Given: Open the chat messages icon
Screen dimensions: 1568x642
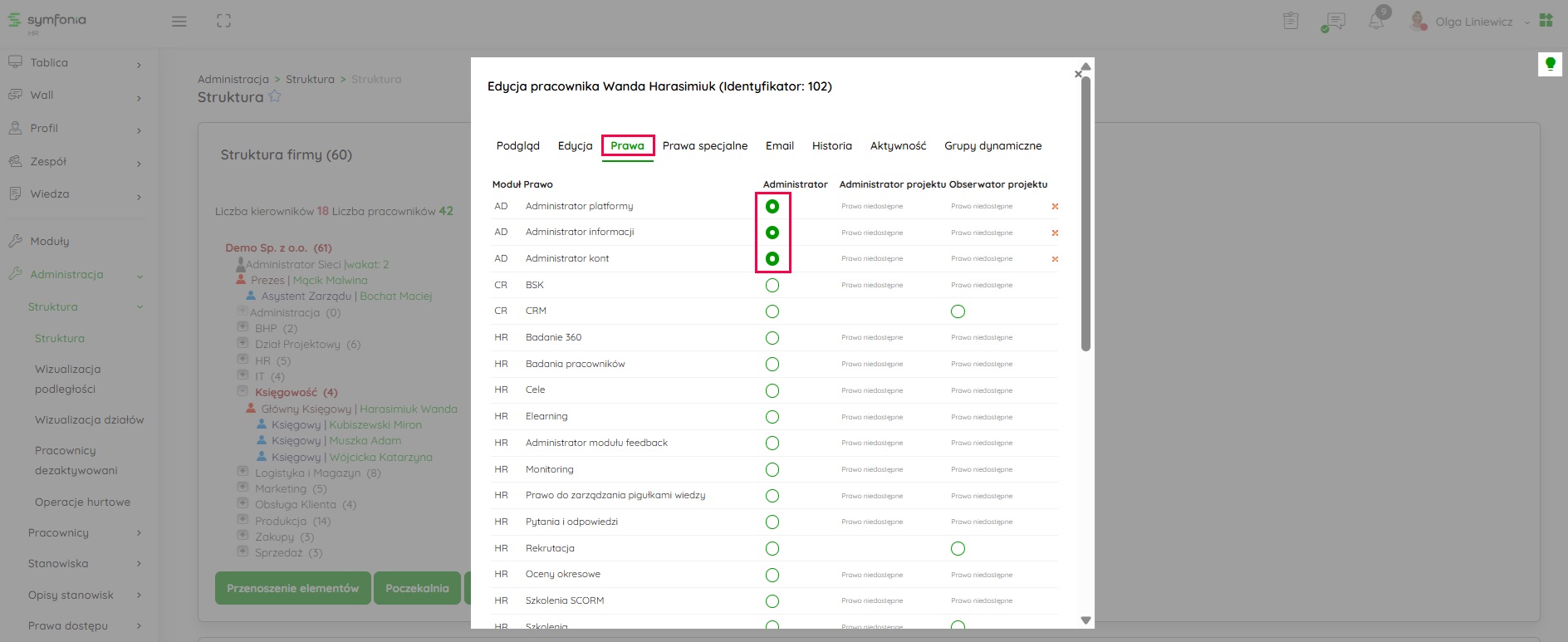Looking at the screenshot, I should click(1335, 22).
